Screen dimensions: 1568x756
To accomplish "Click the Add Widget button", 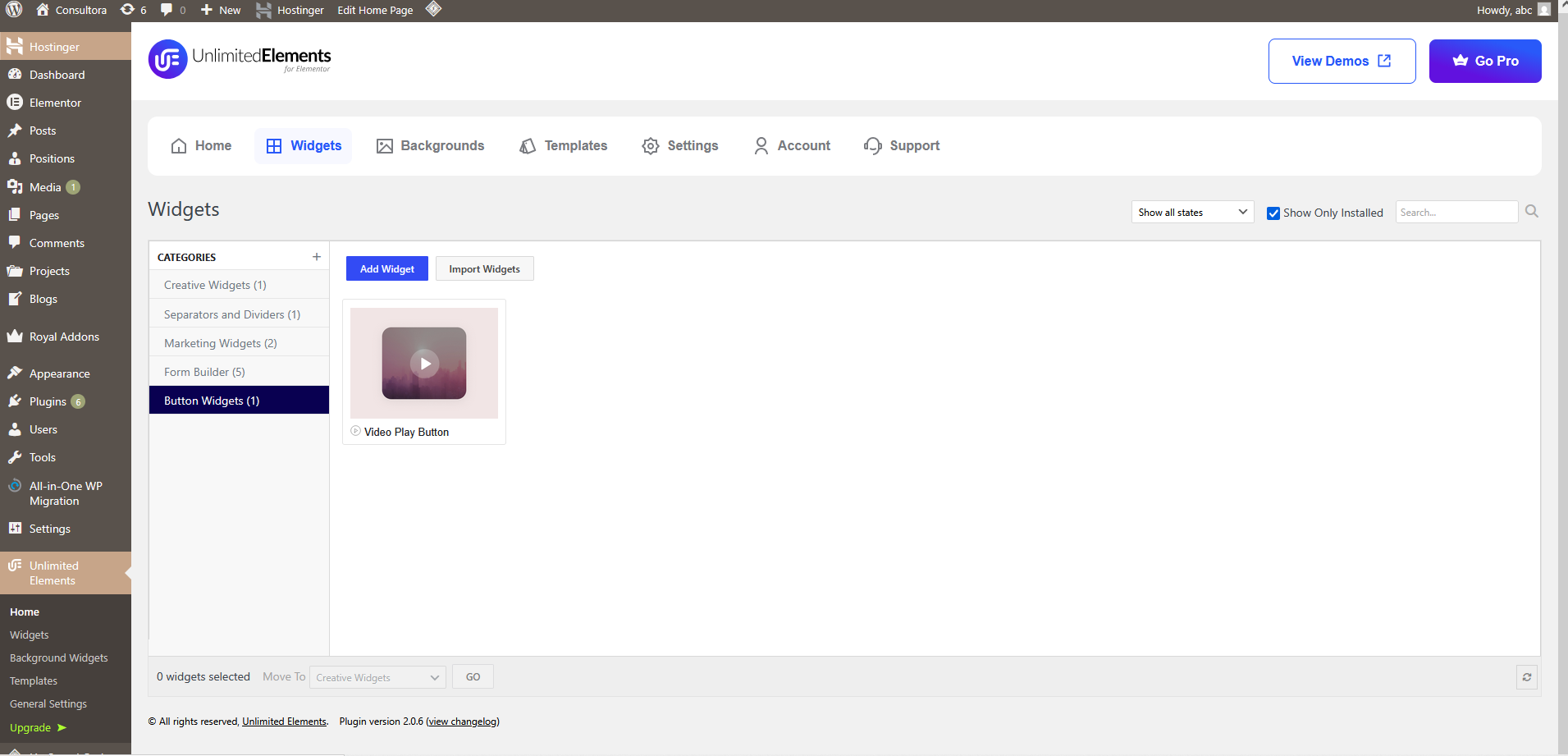I will pyautogui.click(x=386, y=268).
